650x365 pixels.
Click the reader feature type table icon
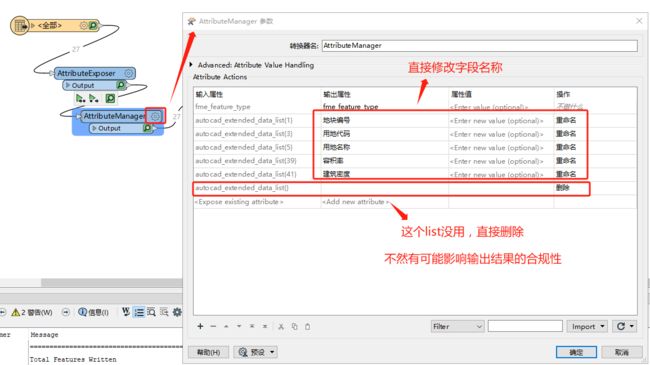(x=19, y=26)
